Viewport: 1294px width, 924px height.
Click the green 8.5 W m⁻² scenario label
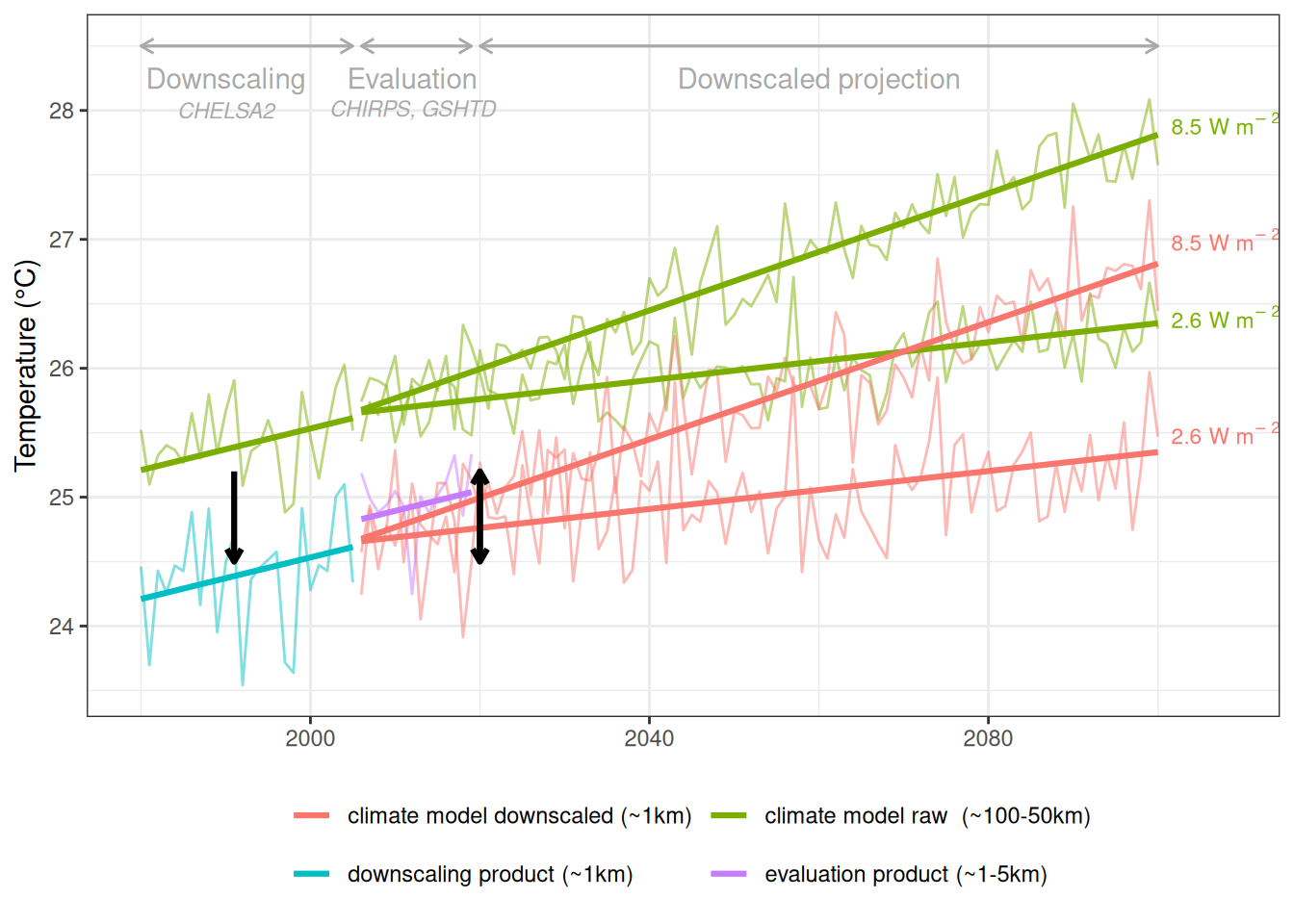(1223, 126)
